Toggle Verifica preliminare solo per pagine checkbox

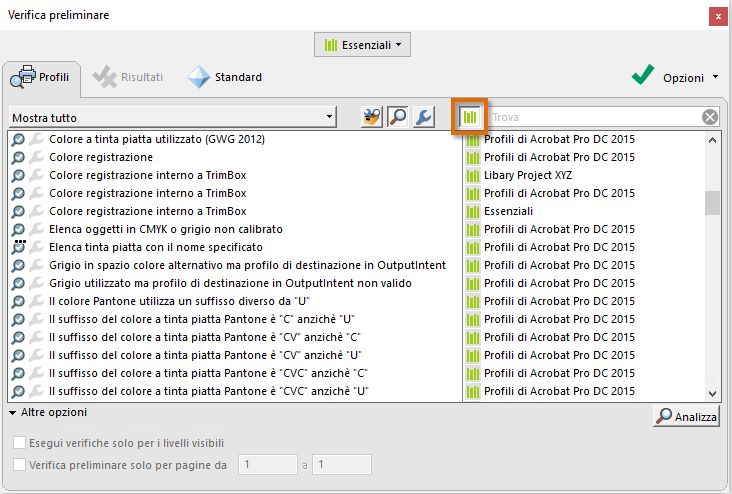click(x=20, y=464)
